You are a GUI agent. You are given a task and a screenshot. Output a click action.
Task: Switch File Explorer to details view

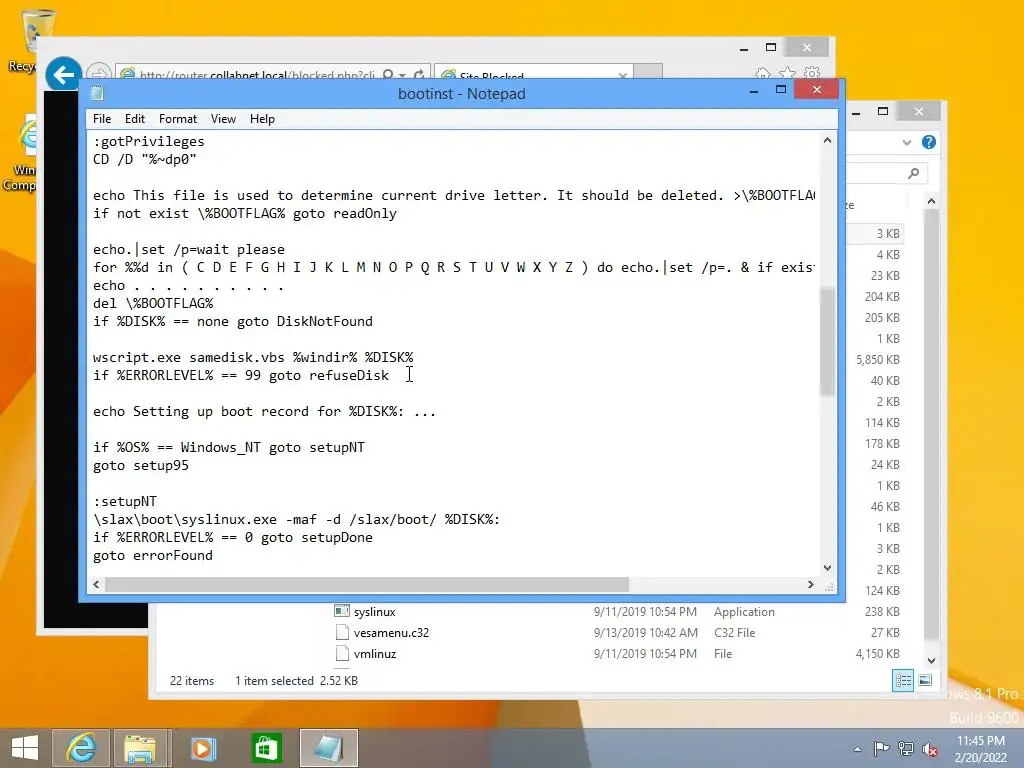pos(903,680)
